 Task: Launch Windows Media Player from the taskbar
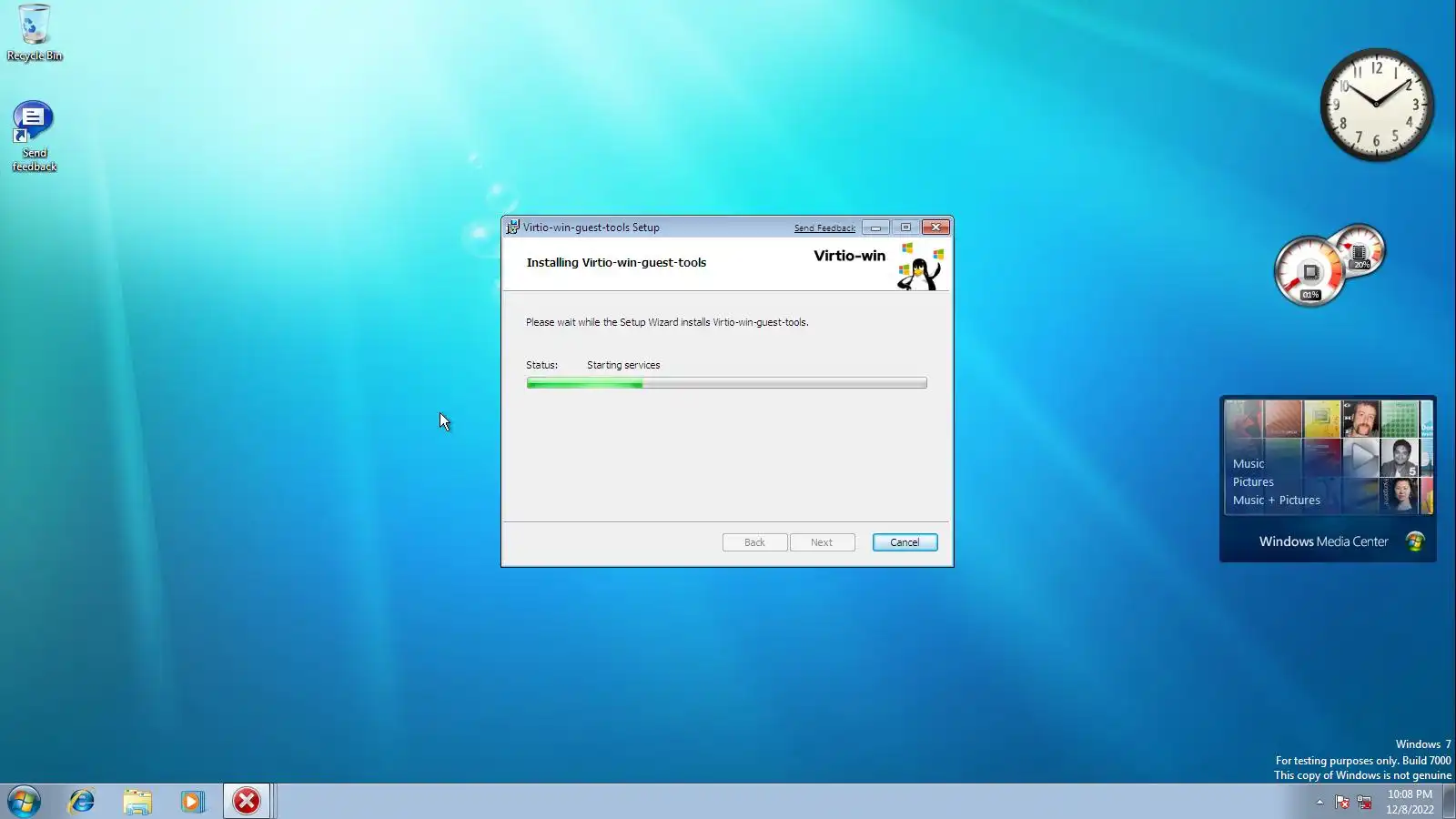[x=192, y=802]
